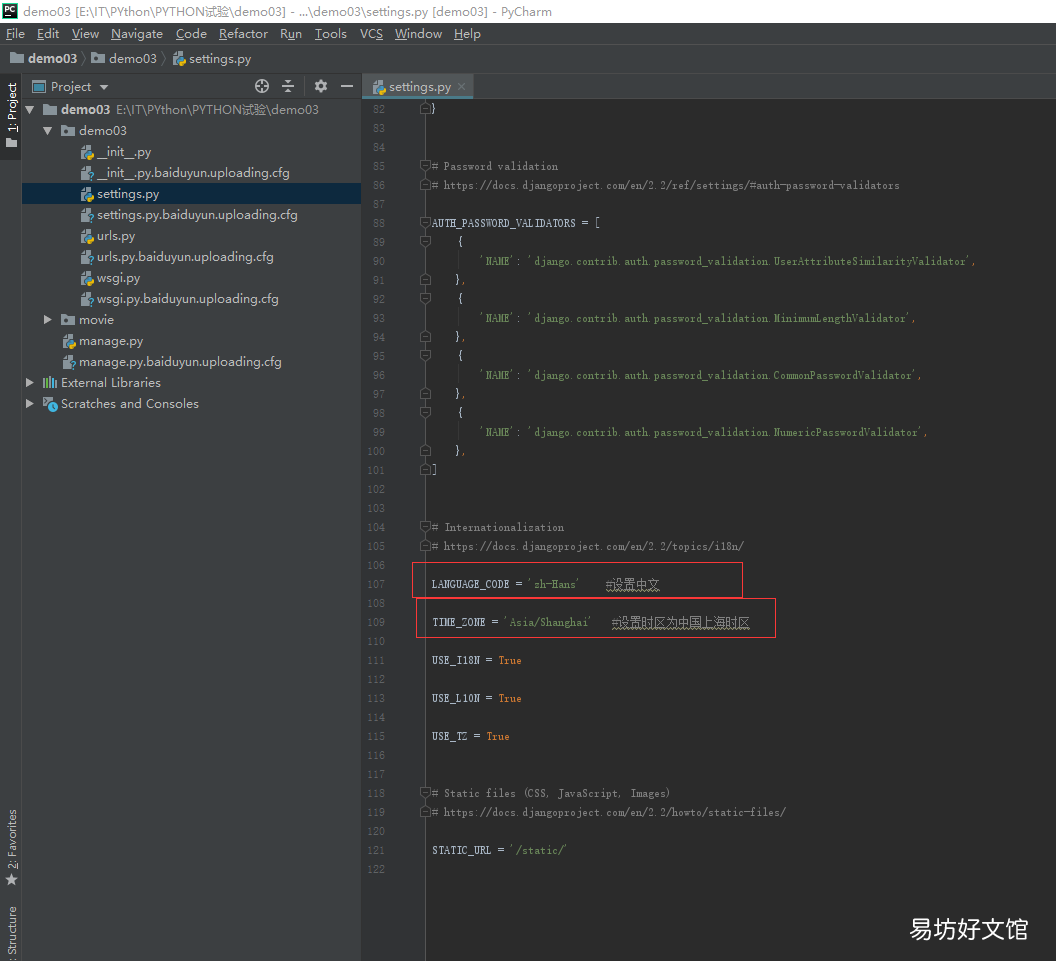The image size is (1056, 961).
Task: Open the Edit menu
Action: (x=48, y=34)
